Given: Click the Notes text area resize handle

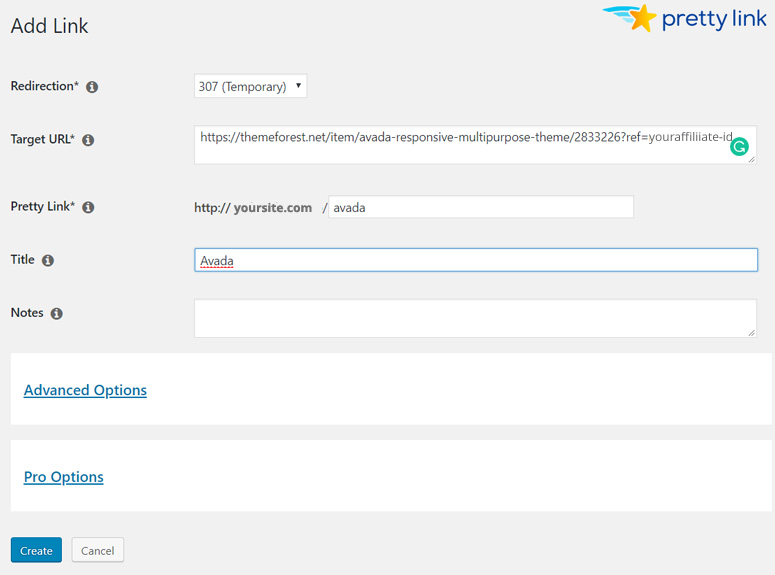Looking at the screenshot, I should click(x=752, y=333).
